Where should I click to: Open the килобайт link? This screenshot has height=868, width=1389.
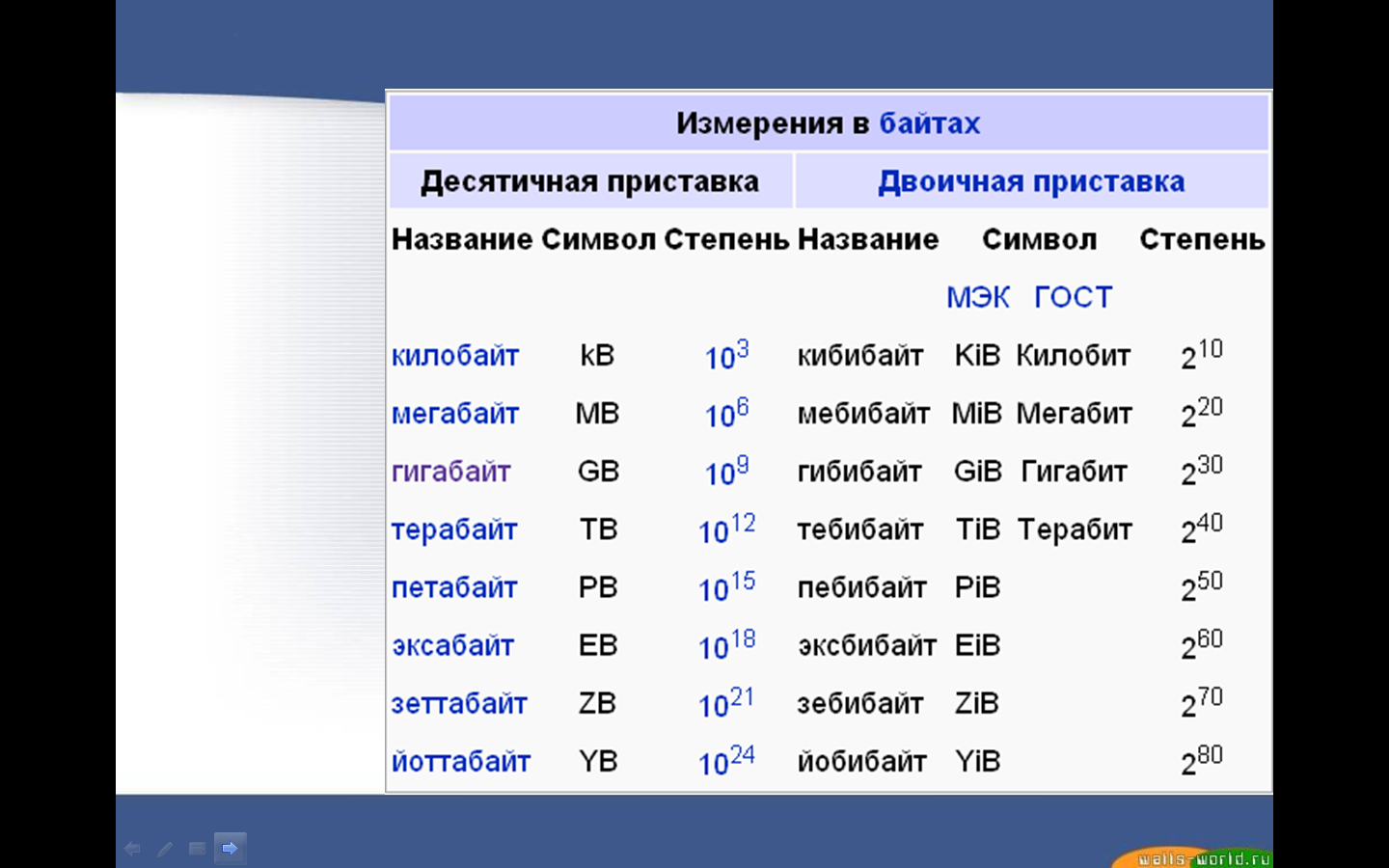point(455,356)
